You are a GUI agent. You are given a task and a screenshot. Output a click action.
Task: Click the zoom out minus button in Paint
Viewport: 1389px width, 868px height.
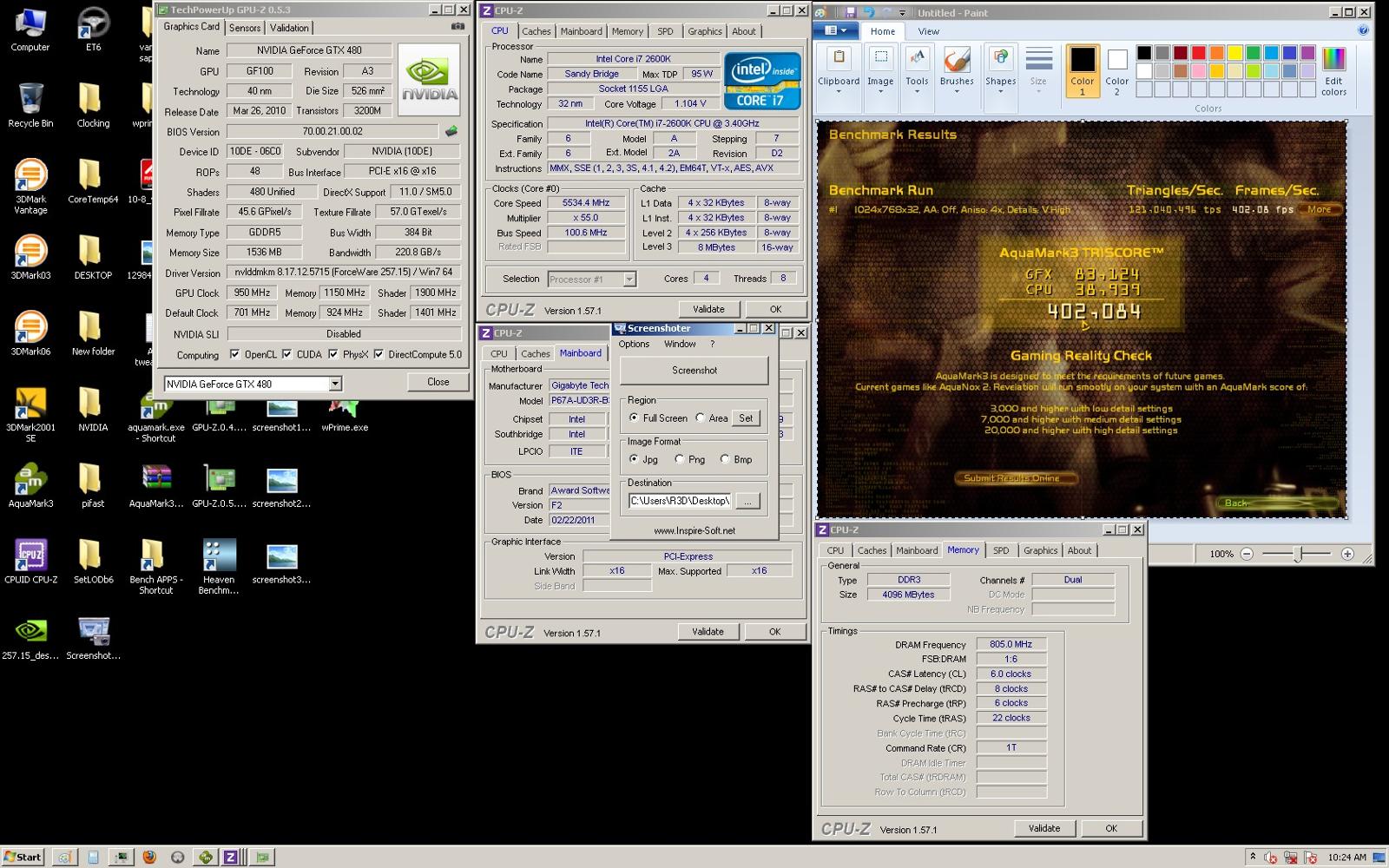[1247, 554]
